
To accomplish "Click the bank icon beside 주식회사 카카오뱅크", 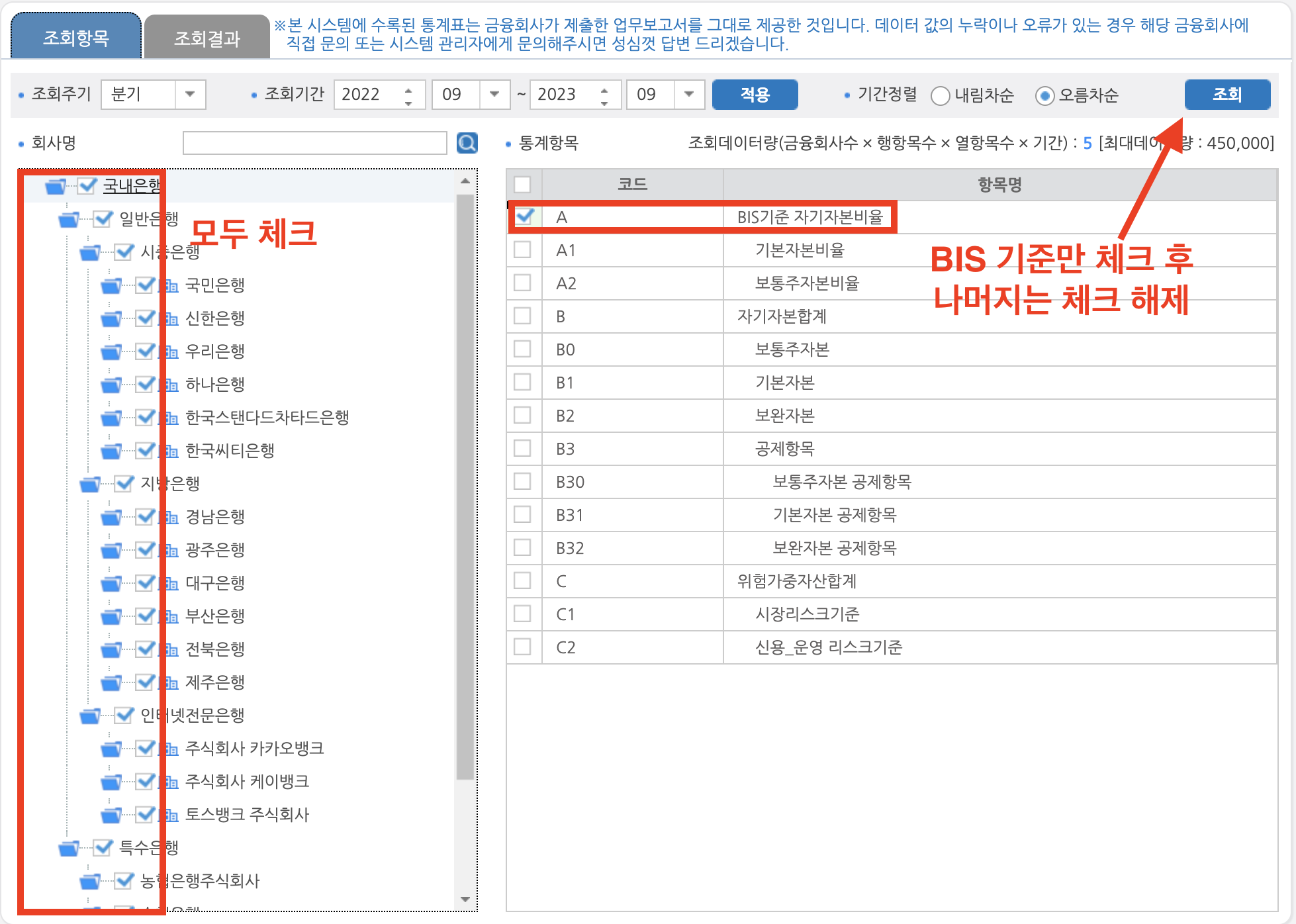I will coord(168,749).
